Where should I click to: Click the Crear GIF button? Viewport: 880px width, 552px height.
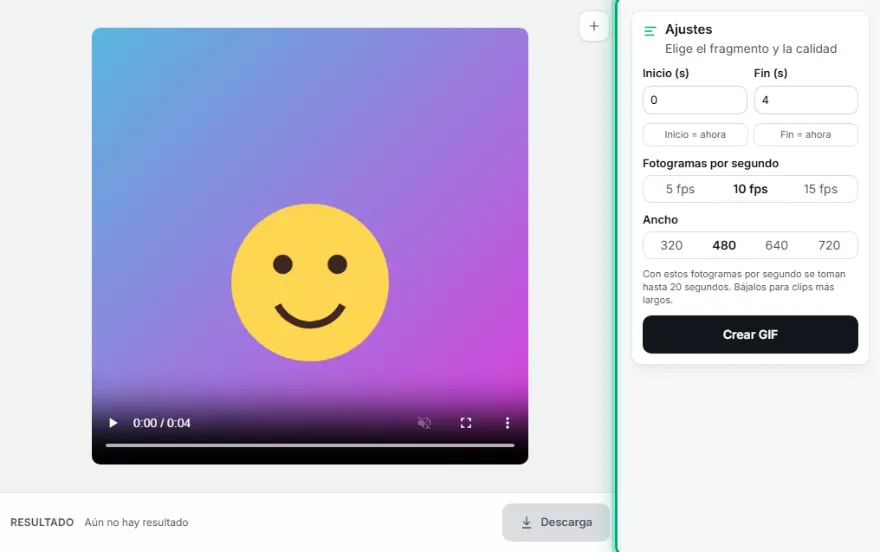[750, 334]
